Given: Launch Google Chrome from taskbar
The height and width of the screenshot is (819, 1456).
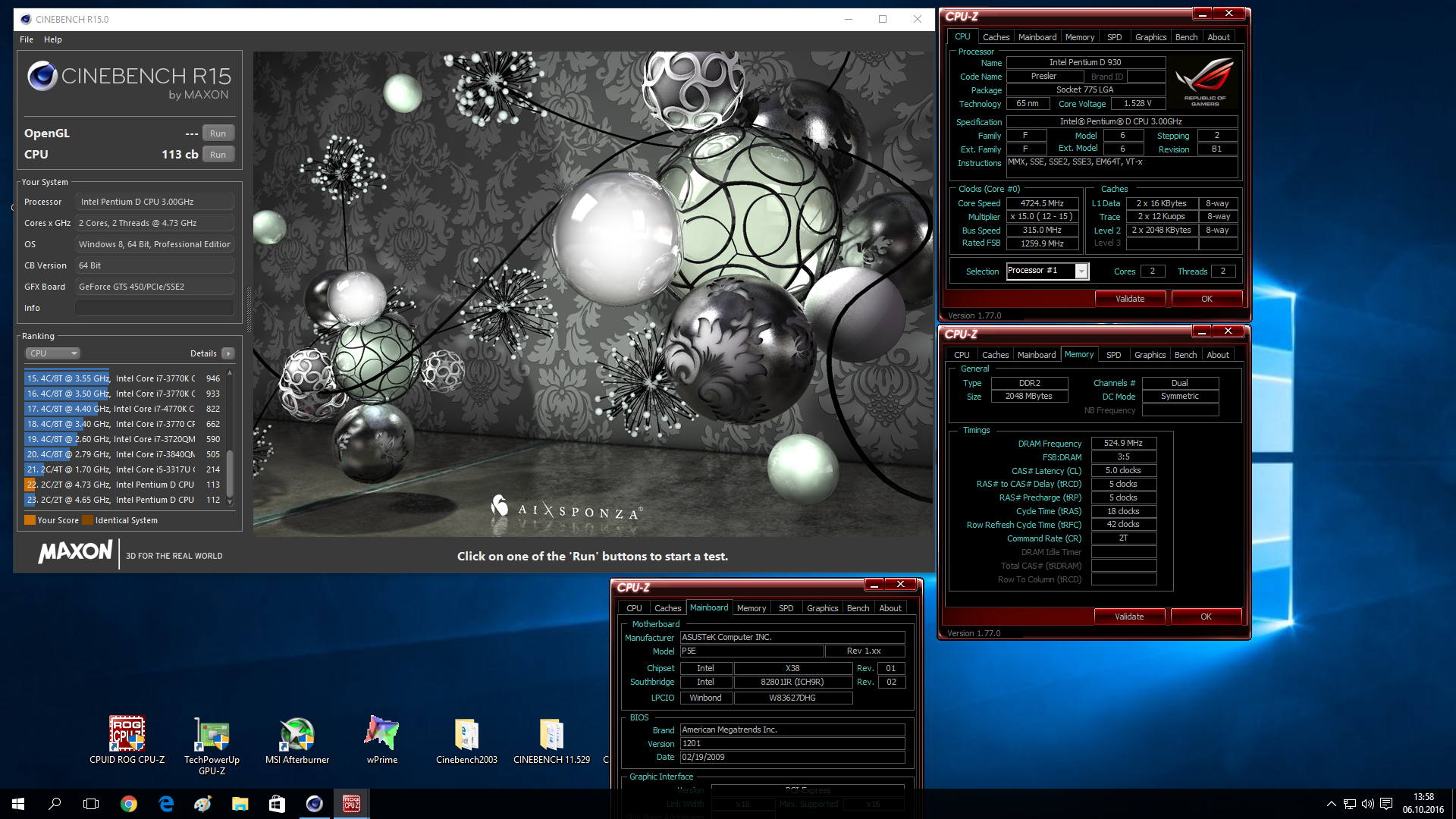Looking at the screenshot, I should click(x=129, y=804).
